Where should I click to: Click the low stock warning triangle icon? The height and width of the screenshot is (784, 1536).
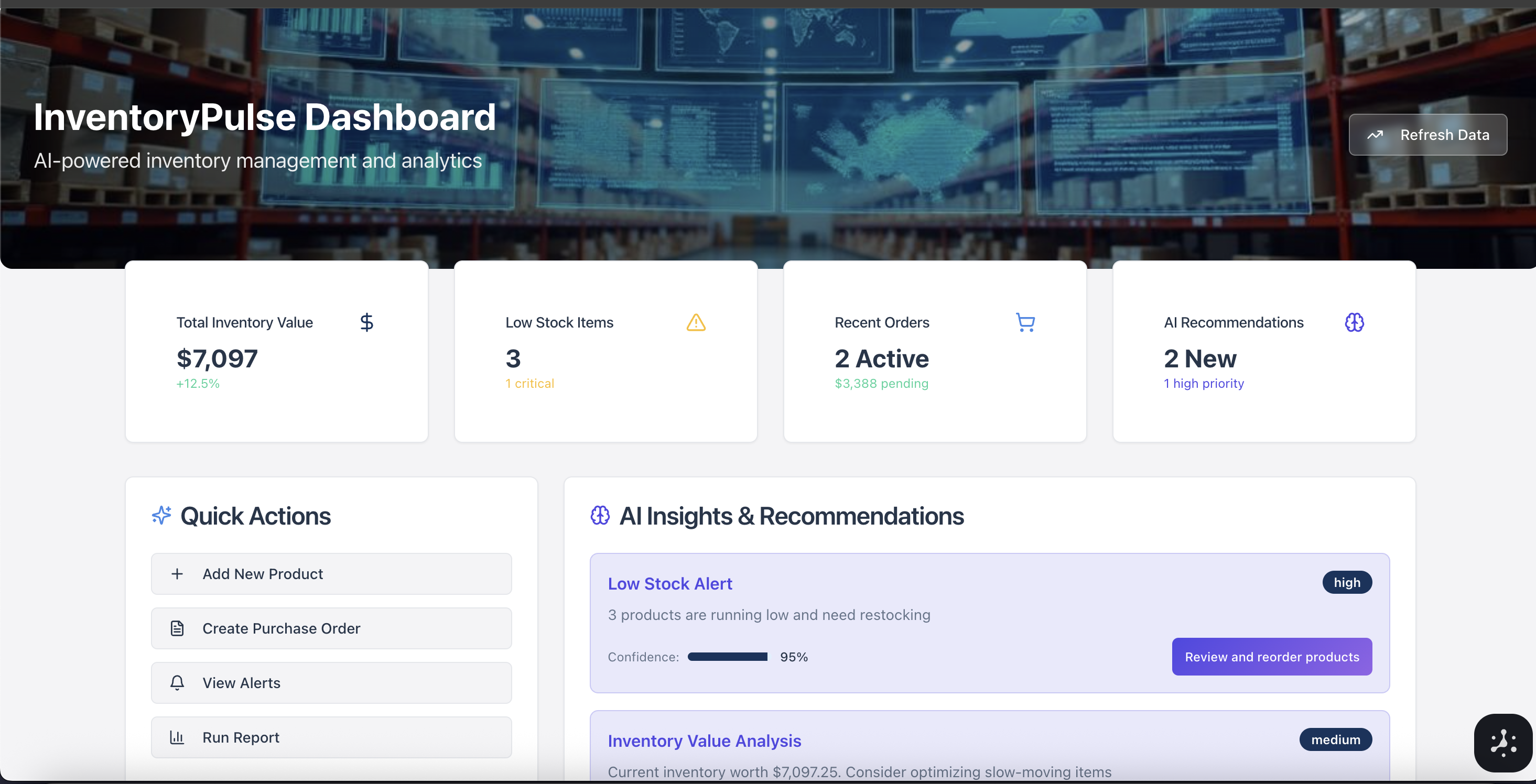[696, 322]
